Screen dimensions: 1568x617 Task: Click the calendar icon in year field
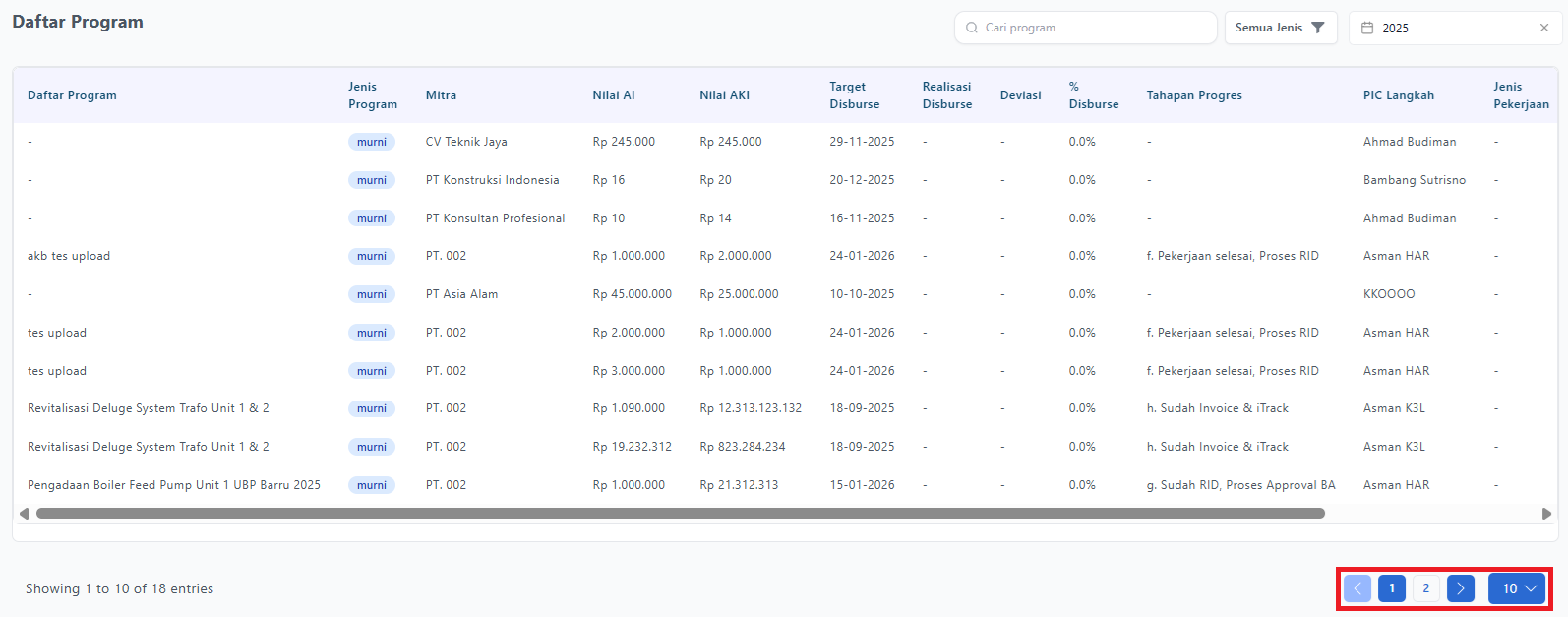[1367, 28]
